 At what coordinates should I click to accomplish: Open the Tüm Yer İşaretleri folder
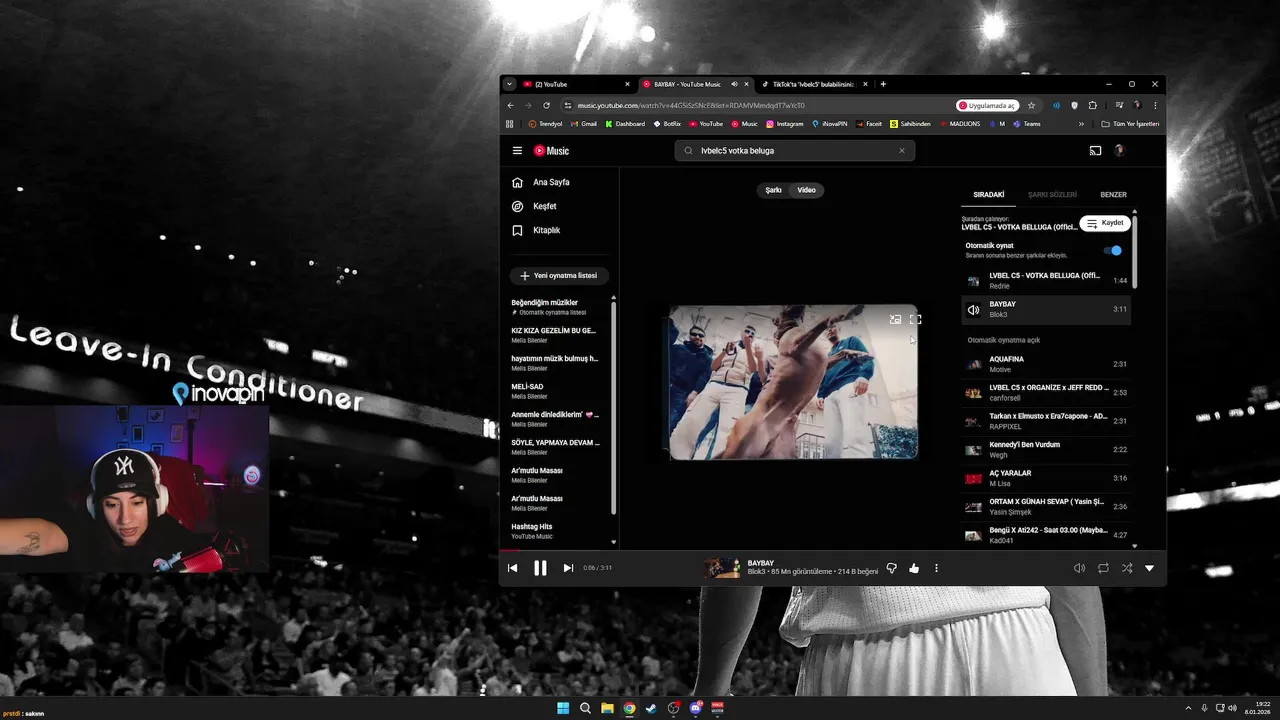point(1130,124)
